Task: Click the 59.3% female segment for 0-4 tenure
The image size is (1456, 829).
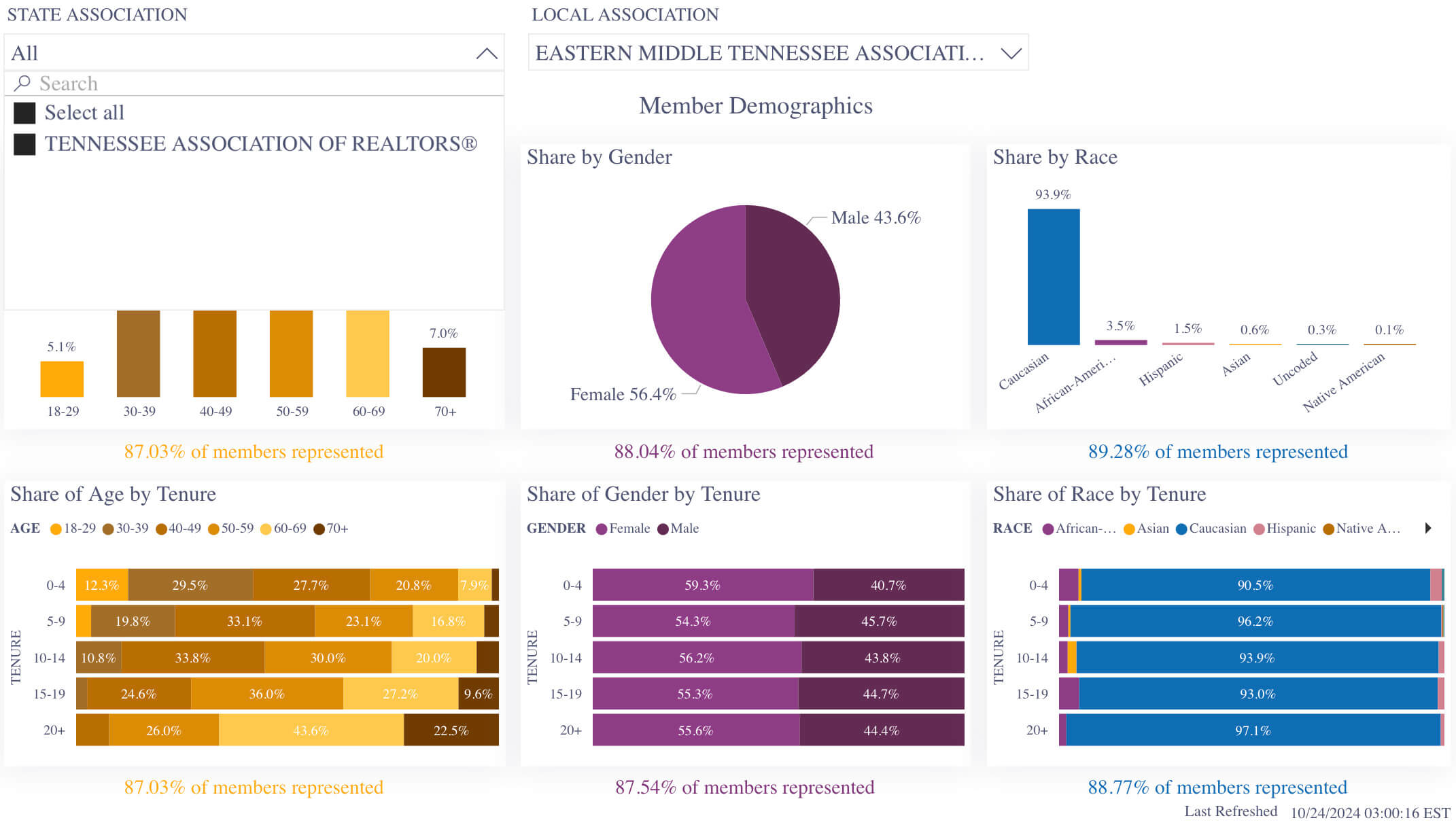Action: coord(703,585)
